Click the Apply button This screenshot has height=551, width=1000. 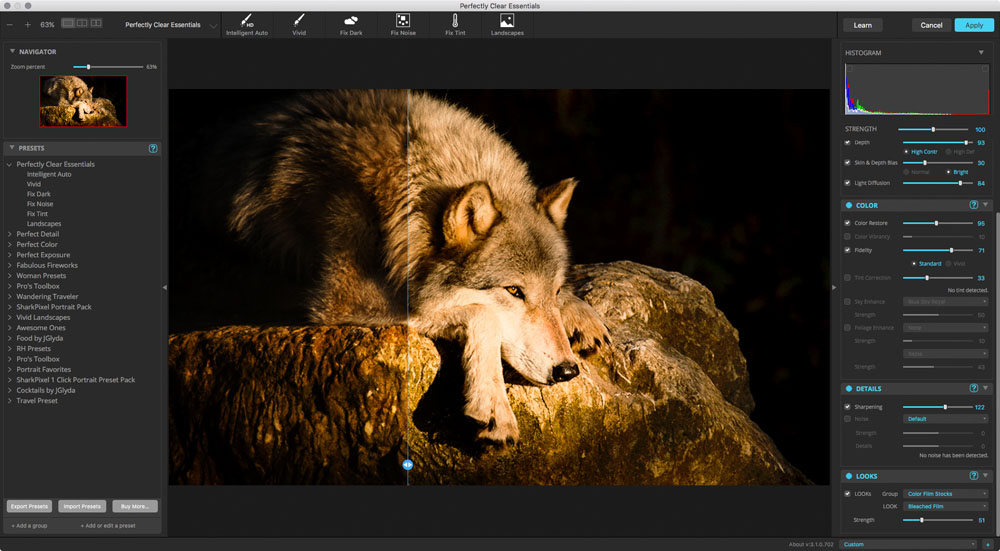(974, 26)
